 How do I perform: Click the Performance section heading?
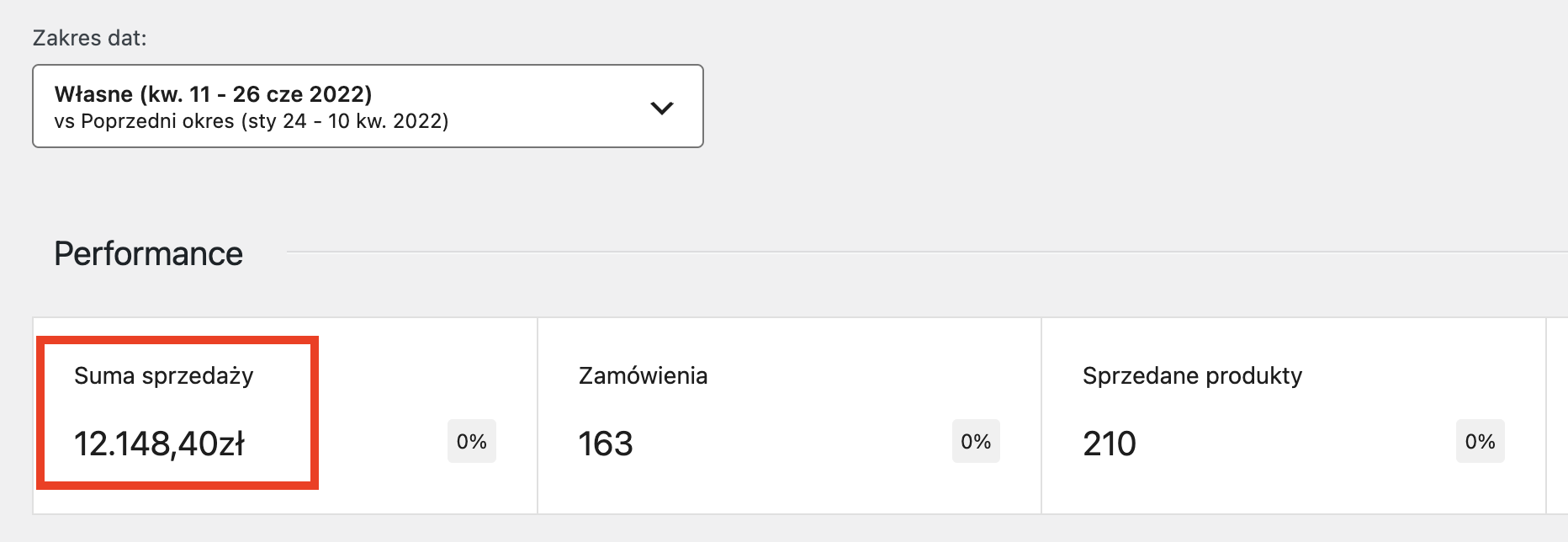point(148,254)
